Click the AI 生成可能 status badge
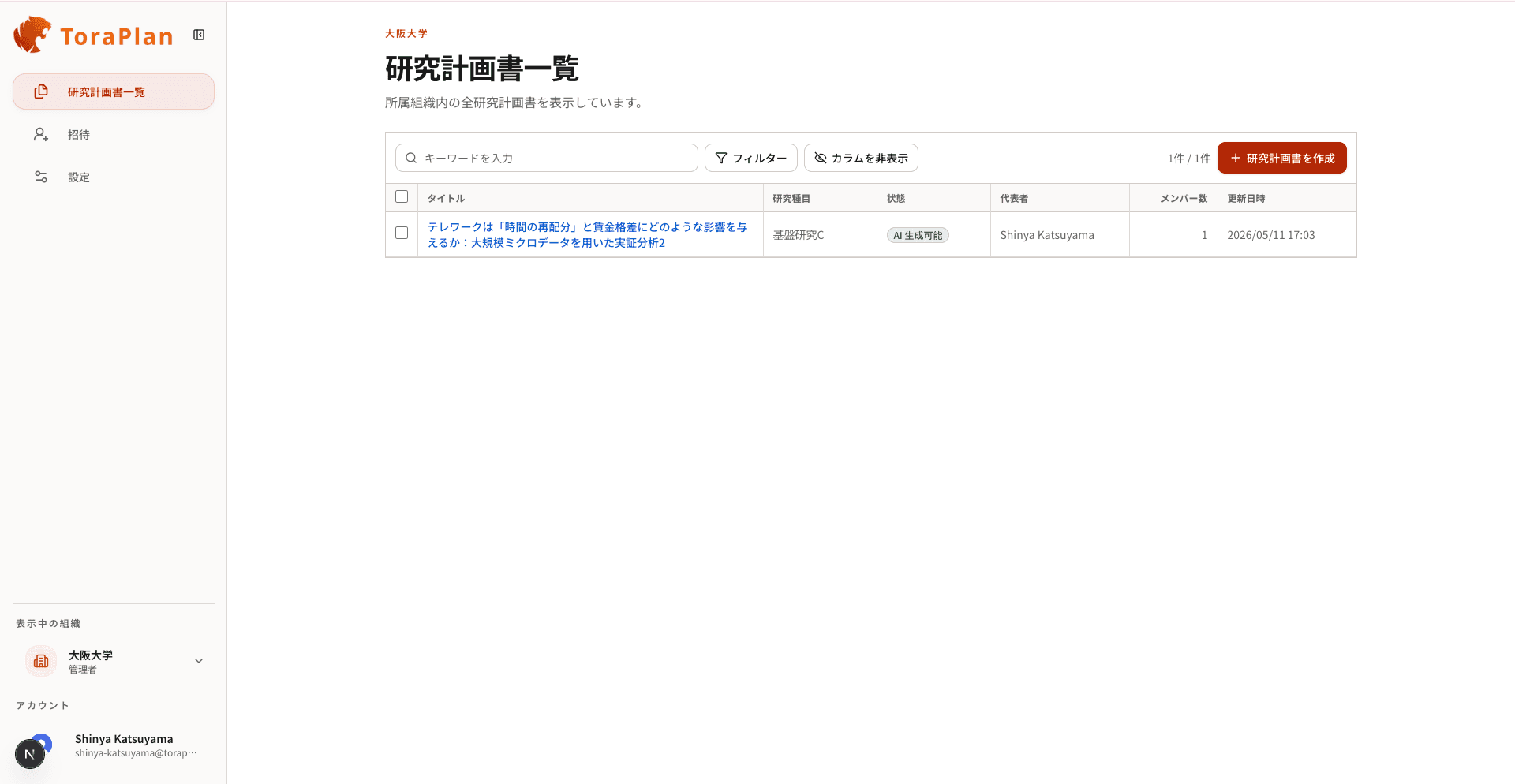The width and height of the screenshot is (1515, 784). click(x=918, y=235)
